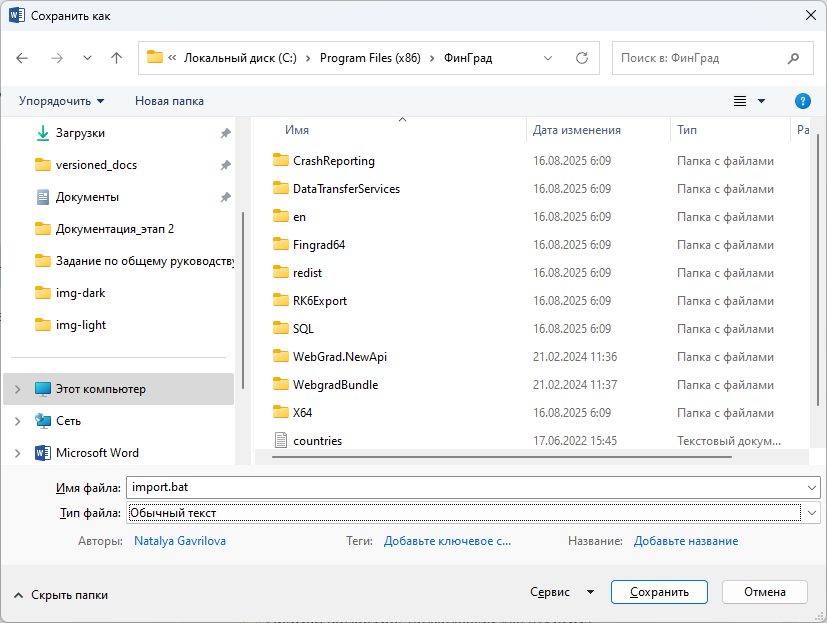Click the Имя файла input field
The width and height of the screenshot is (827, 623).
pyautogui.click(x=465, y=487)
